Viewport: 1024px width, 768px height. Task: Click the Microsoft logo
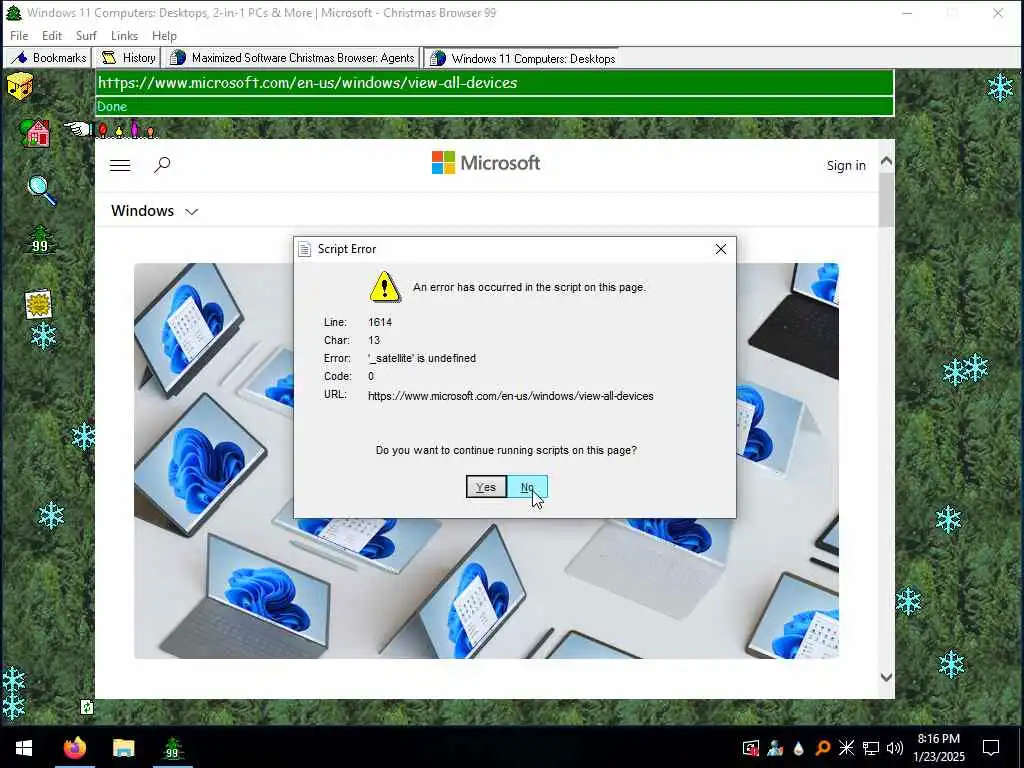(x=486, y=163)
